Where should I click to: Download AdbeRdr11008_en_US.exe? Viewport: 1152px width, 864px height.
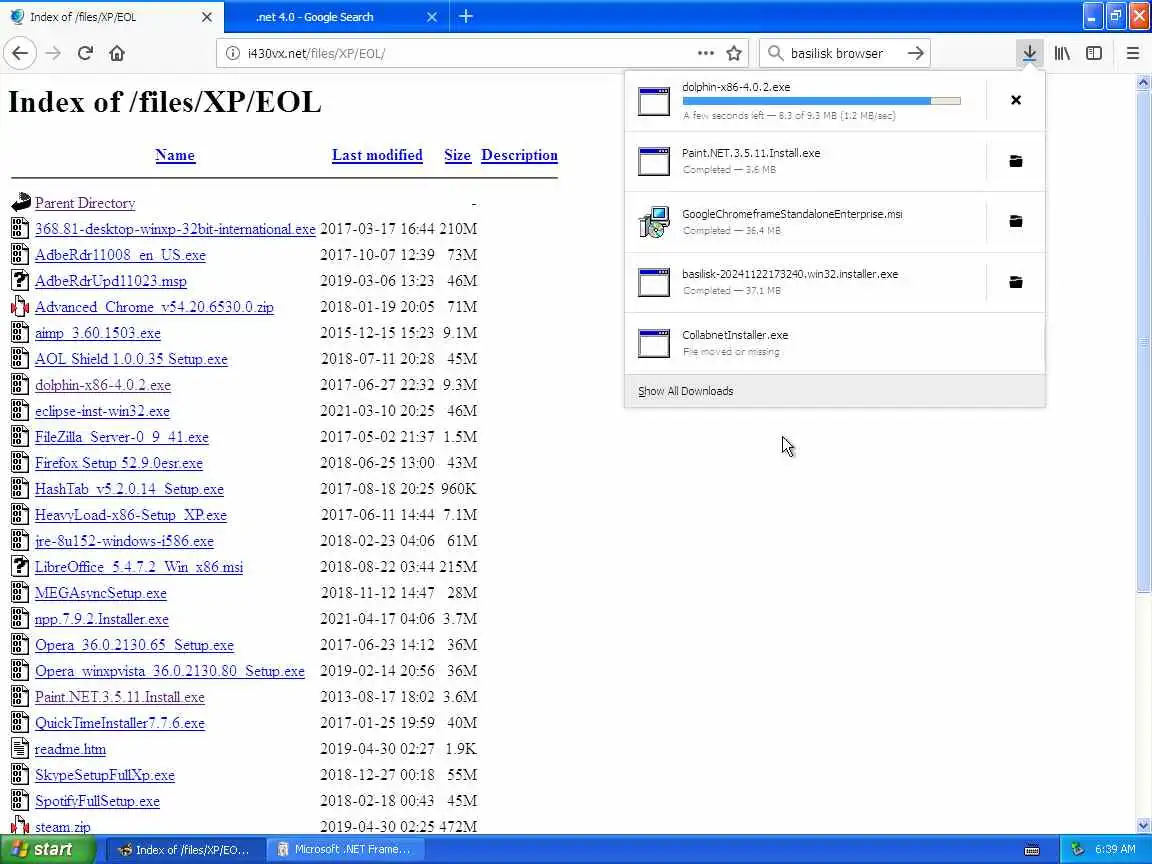click(x=120, y=255)
